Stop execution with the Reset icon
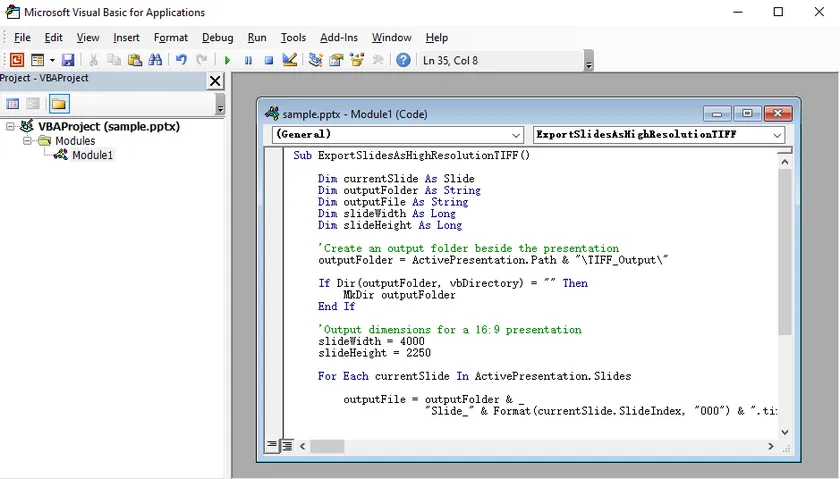The image size is (840, 479). pos(269,61)
